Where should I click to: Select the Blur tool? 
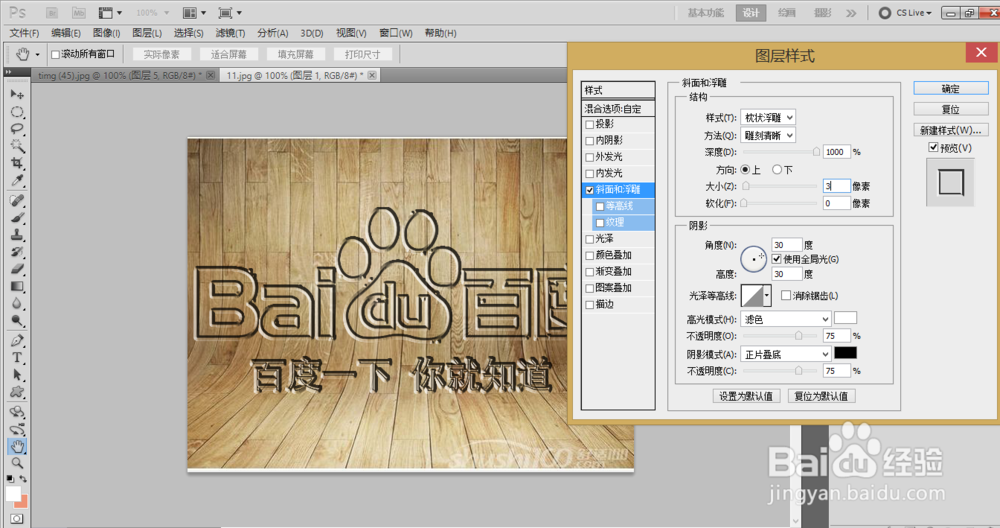(x=17, y=304)
